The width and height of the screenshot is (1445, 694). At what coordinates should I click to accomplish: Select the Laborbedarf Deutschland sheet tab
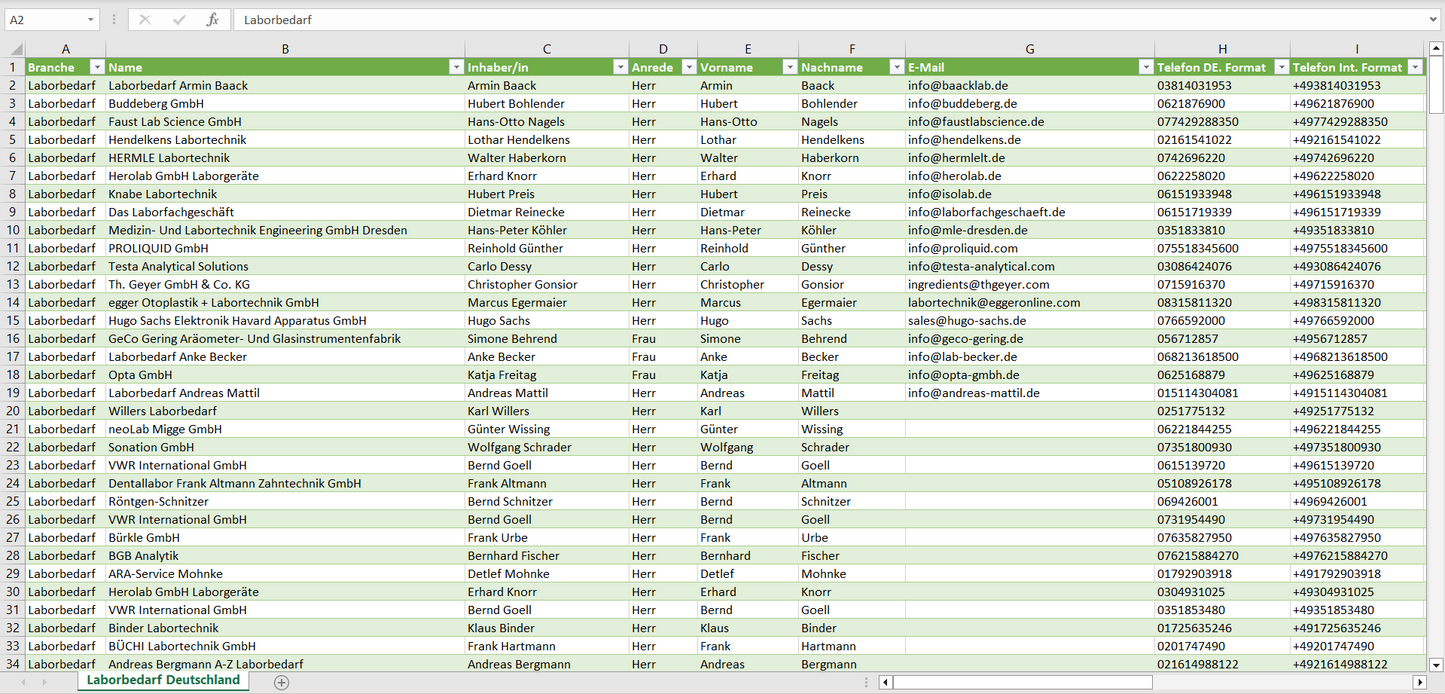coord(163,680)
